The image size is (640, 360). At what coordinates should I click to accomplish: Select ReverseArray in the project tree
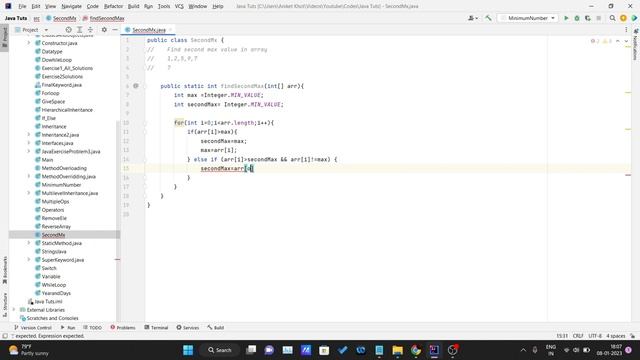tap(56, 227)
